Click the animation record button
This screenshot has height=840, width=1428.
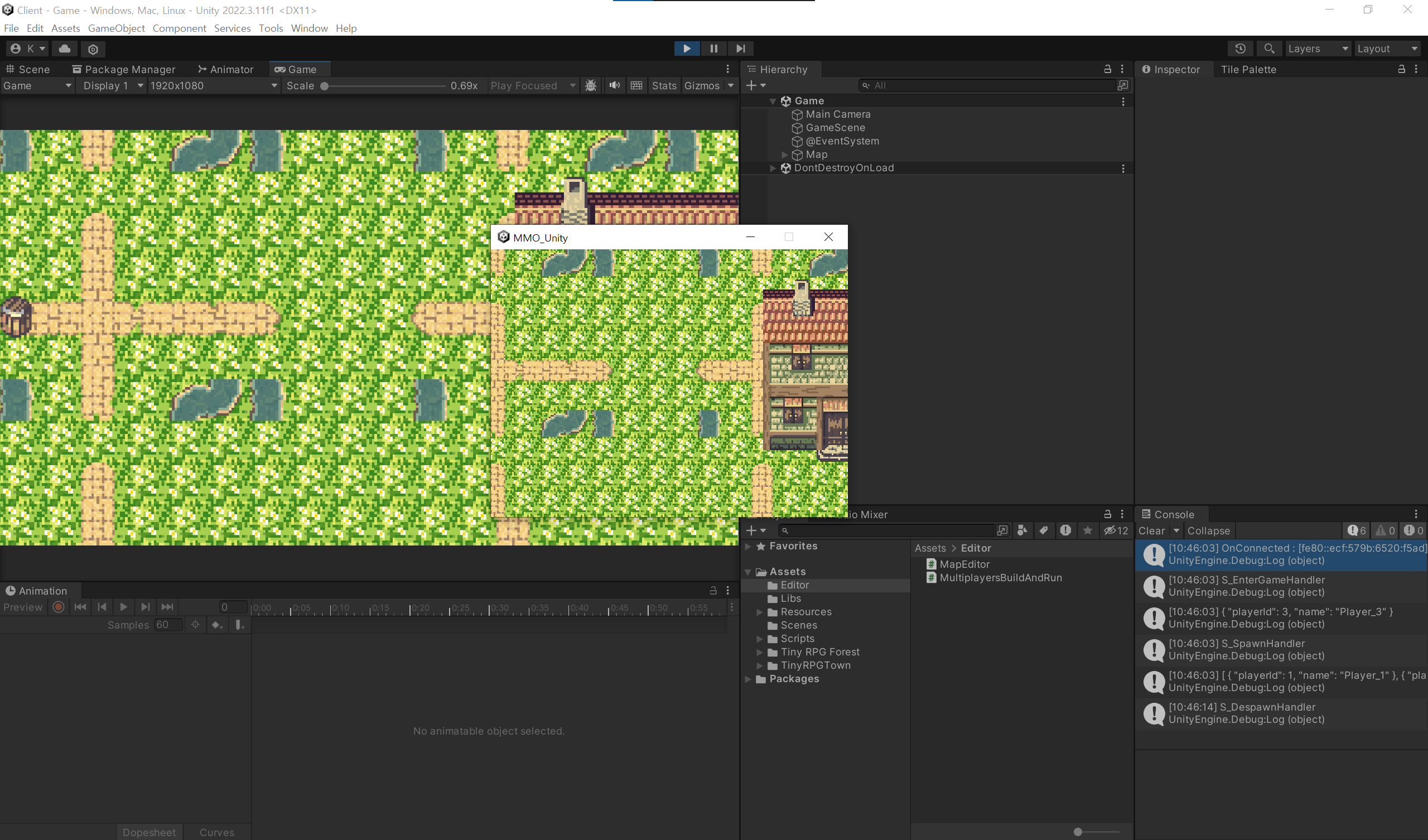coord(59,607)
